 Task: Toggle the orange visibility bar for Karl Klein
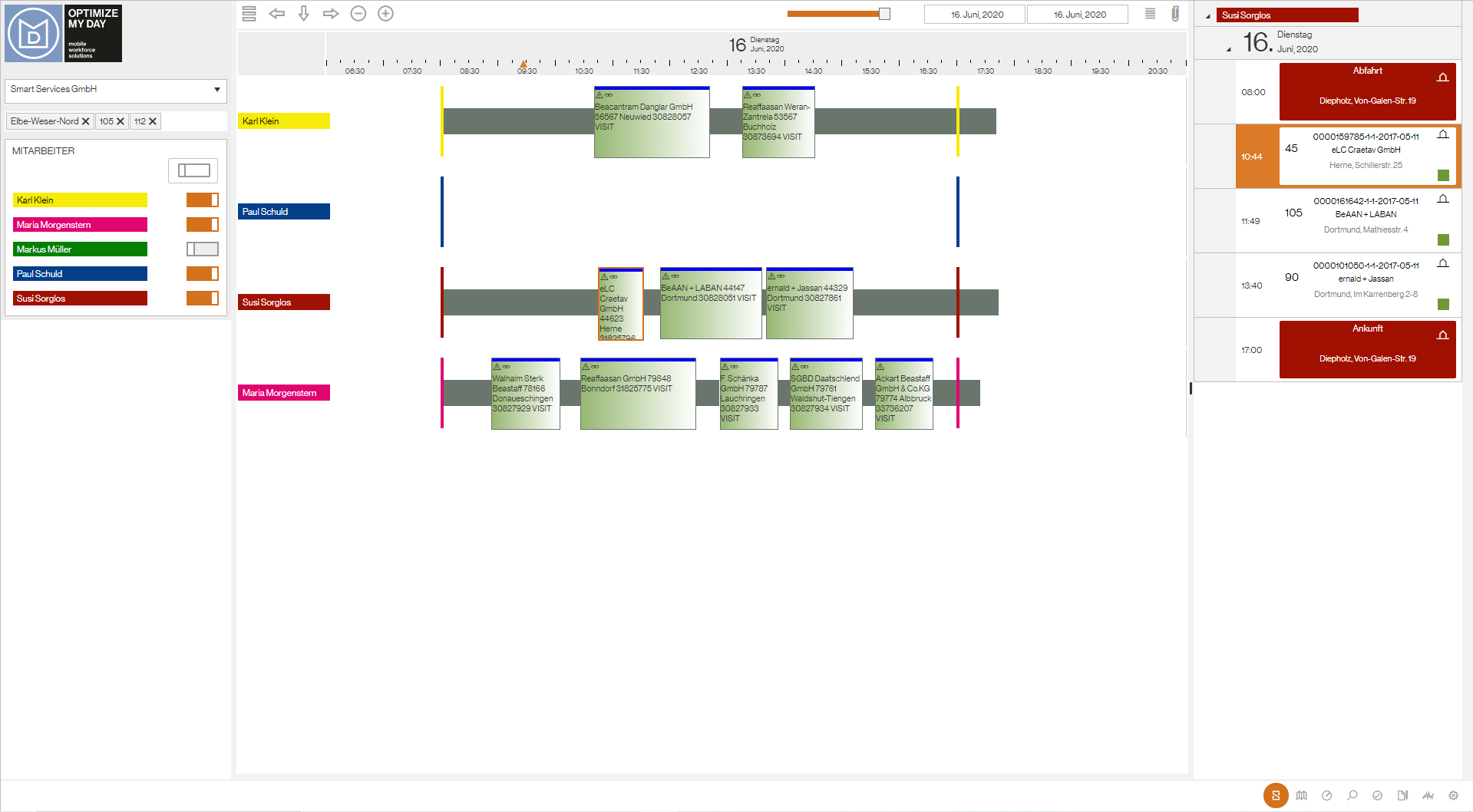pos(202,200)
